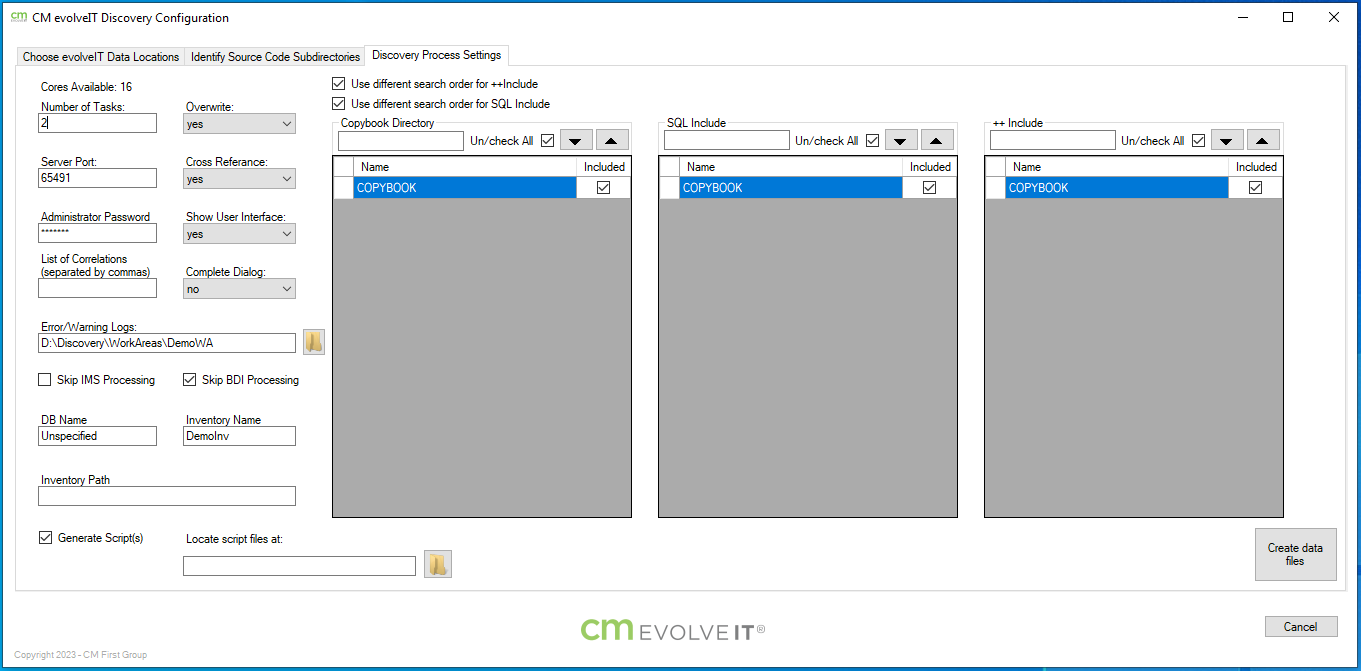
Task: Move ++ Include item down
Action: tap(1227, 141)
